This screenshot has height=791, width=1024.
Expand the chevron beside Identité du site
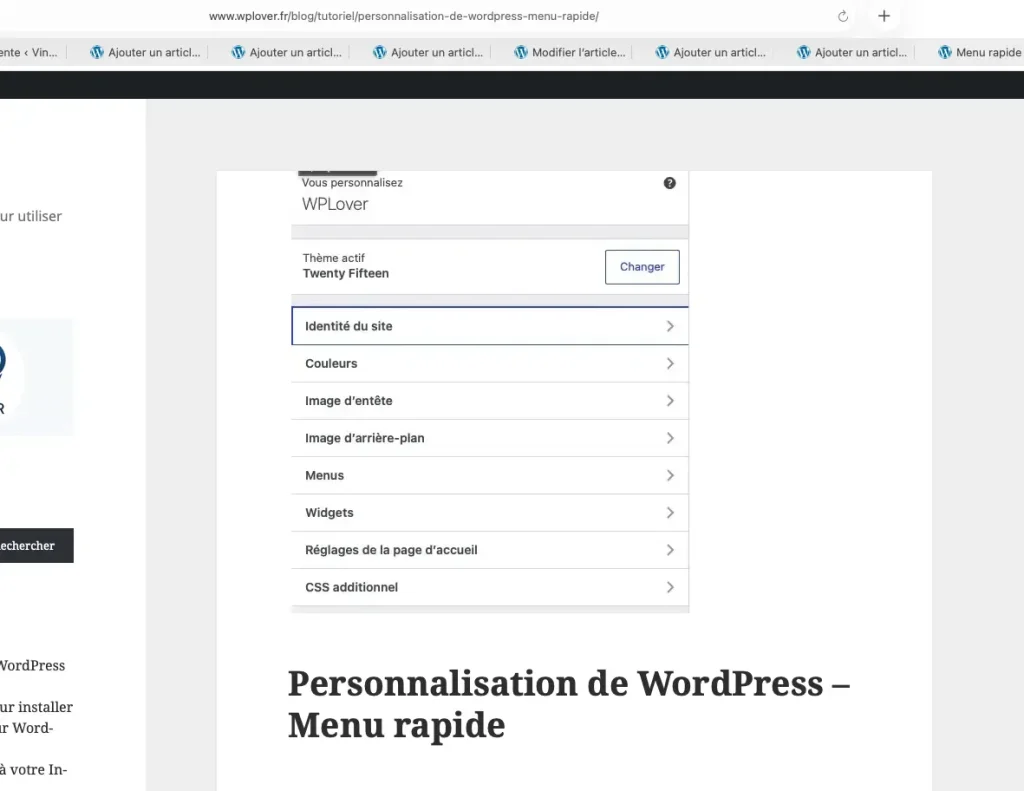click(670, 326)
